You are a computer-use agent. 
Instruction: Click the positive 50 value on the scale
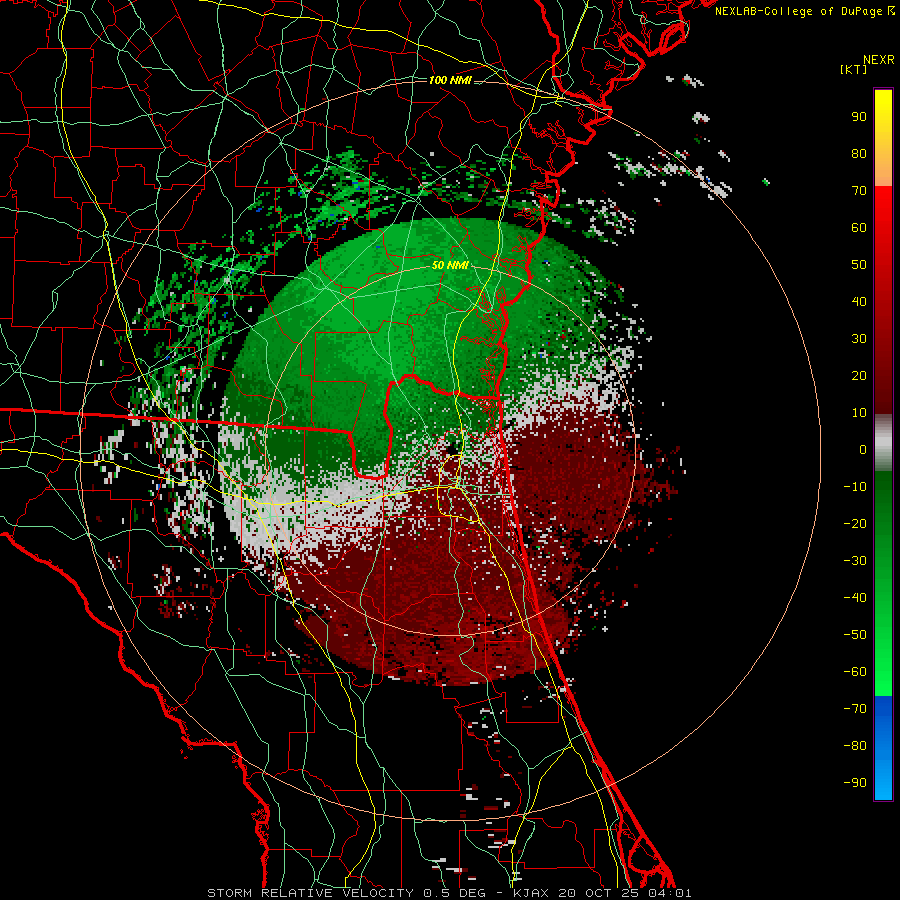[859, 265]
